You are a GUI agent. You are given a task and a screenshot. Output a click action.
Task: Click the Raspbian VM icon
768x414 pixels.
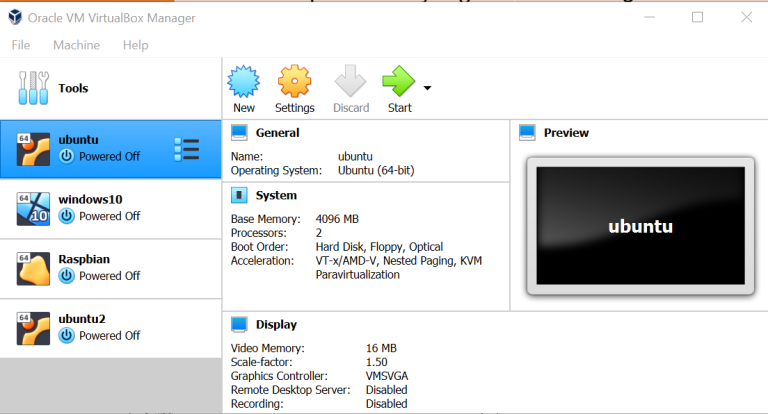pos(33,268)
